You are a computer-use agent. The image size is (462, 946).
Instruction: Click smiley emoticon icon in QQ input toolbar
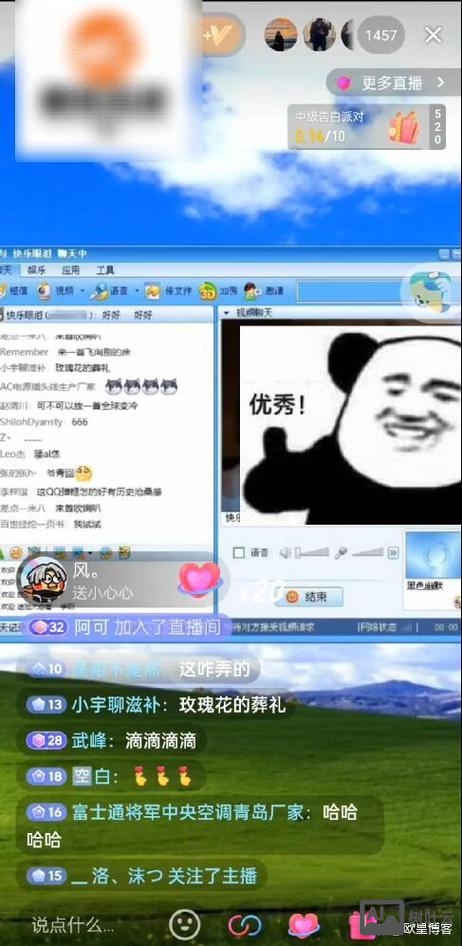(16, 551)
